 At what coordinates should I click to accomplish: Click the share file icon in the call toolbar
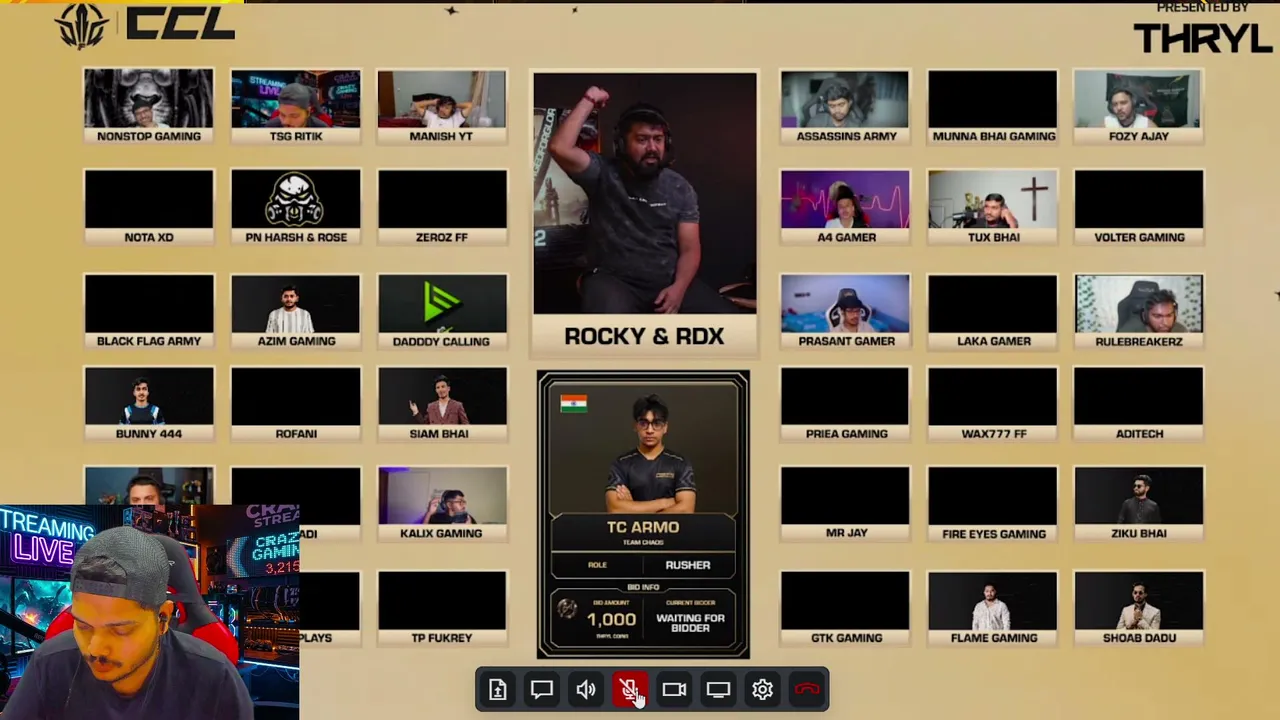[497, 689]
